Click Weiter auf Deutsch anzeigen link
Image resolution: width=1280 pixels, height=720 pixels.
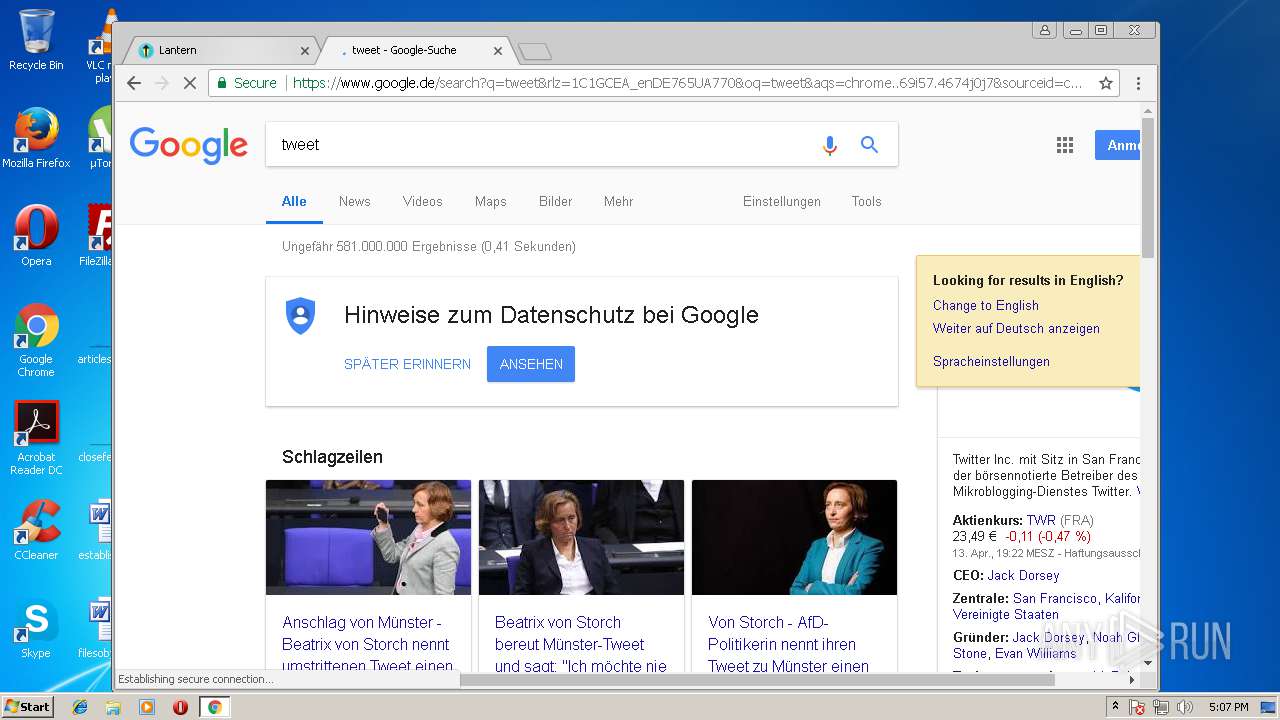1016,329
